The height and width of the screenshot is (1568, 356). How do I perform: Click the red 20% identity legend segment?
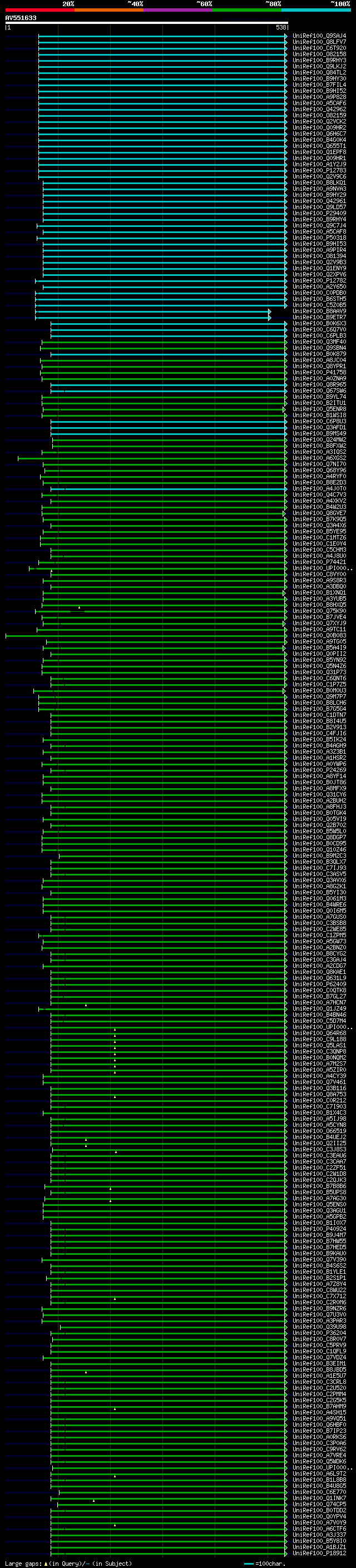(39, 10)
